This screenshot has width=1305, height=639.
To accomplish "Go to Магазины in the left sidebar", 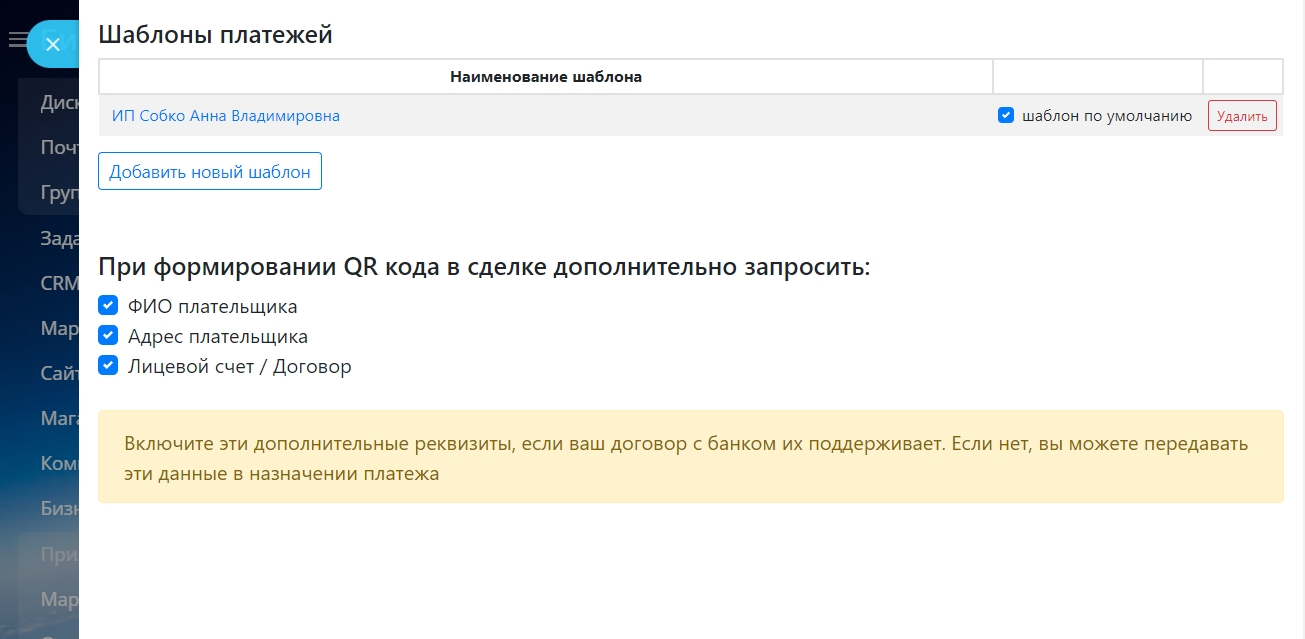I will point(59,419).
